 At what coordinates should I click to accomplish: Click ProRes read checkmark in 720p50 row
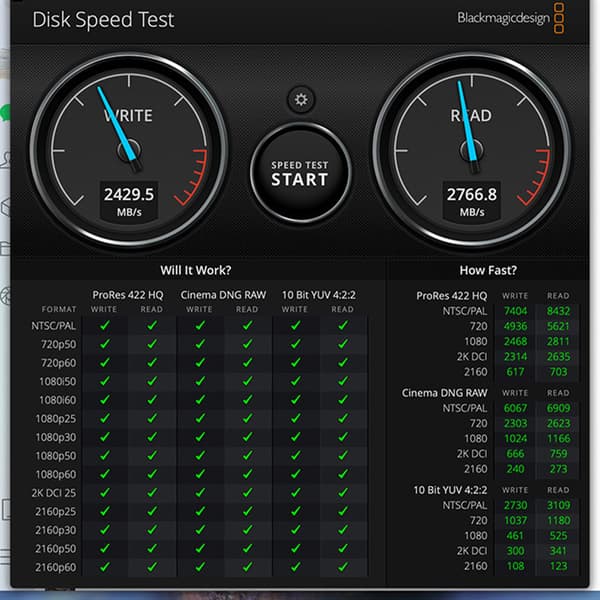152,344
